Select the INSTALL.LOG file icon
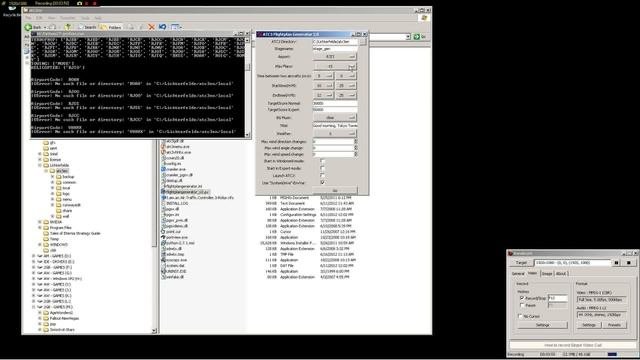640x360 pixels. pos(164,203)
